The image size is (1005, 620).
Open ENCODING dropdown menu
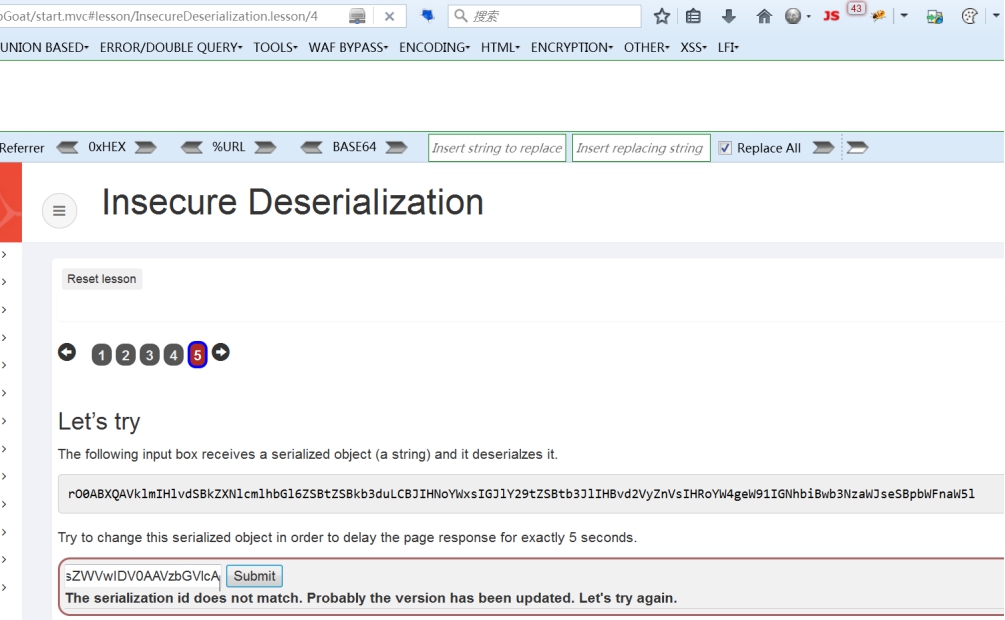[x=435, y=47]
